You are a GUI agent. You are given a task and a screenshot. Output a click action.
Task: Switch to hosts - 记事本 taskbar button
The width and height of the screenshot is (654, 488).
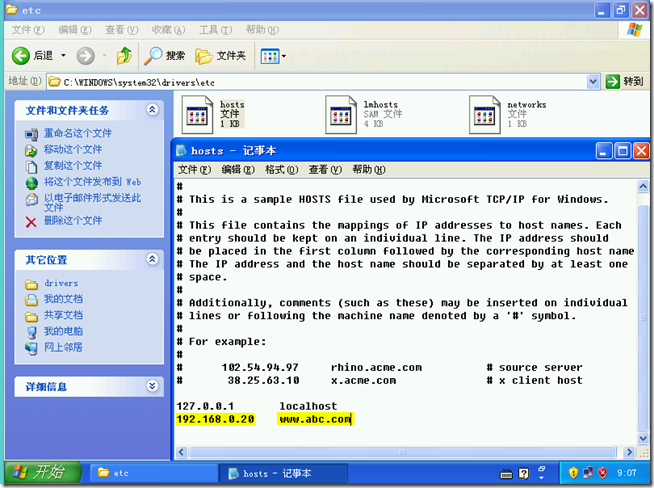coord(283,473)
